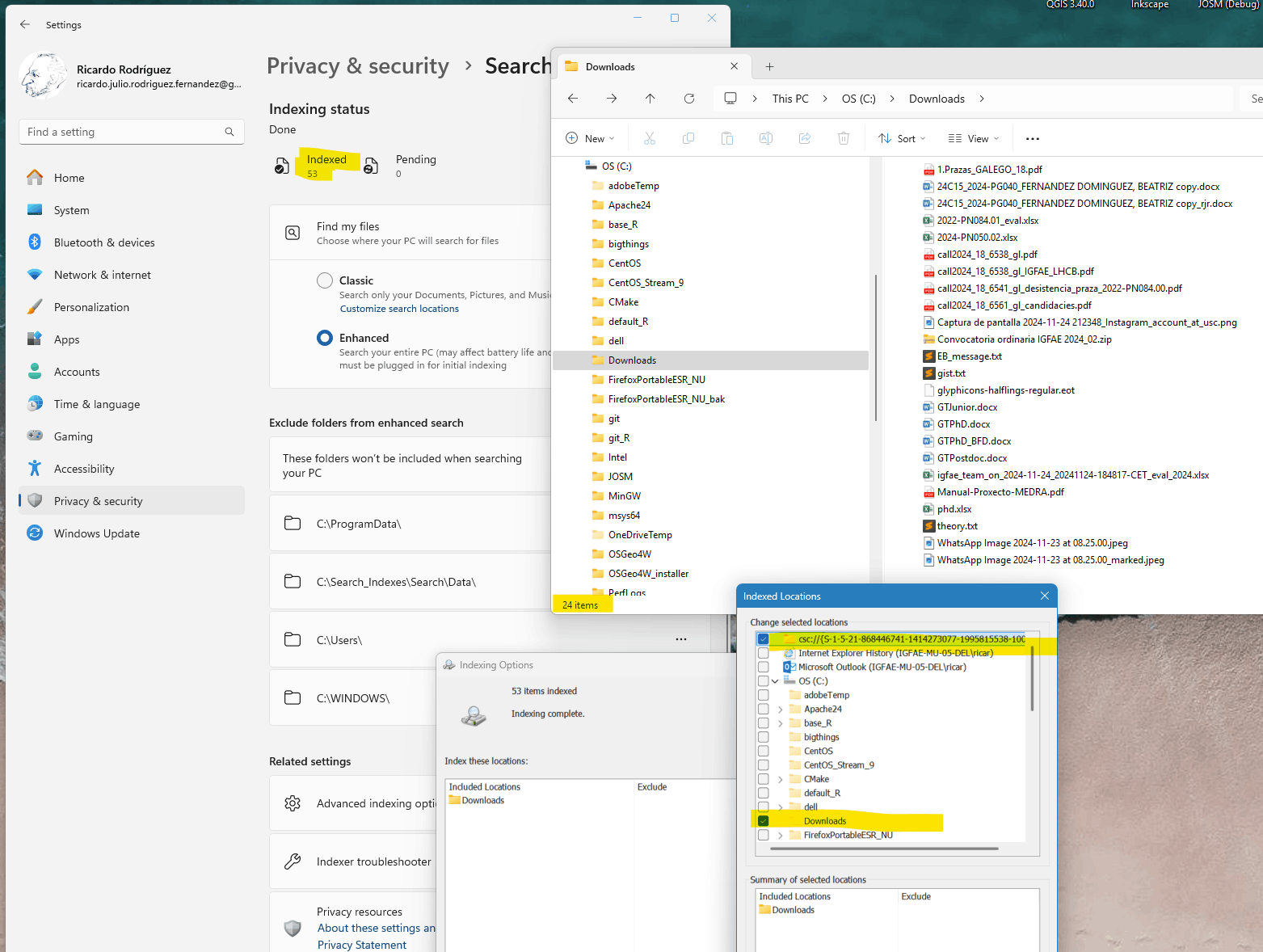Viewport: 1263px width, 952px height.
Task: Open the Privacy Statement link
Action: click(361, 944)
